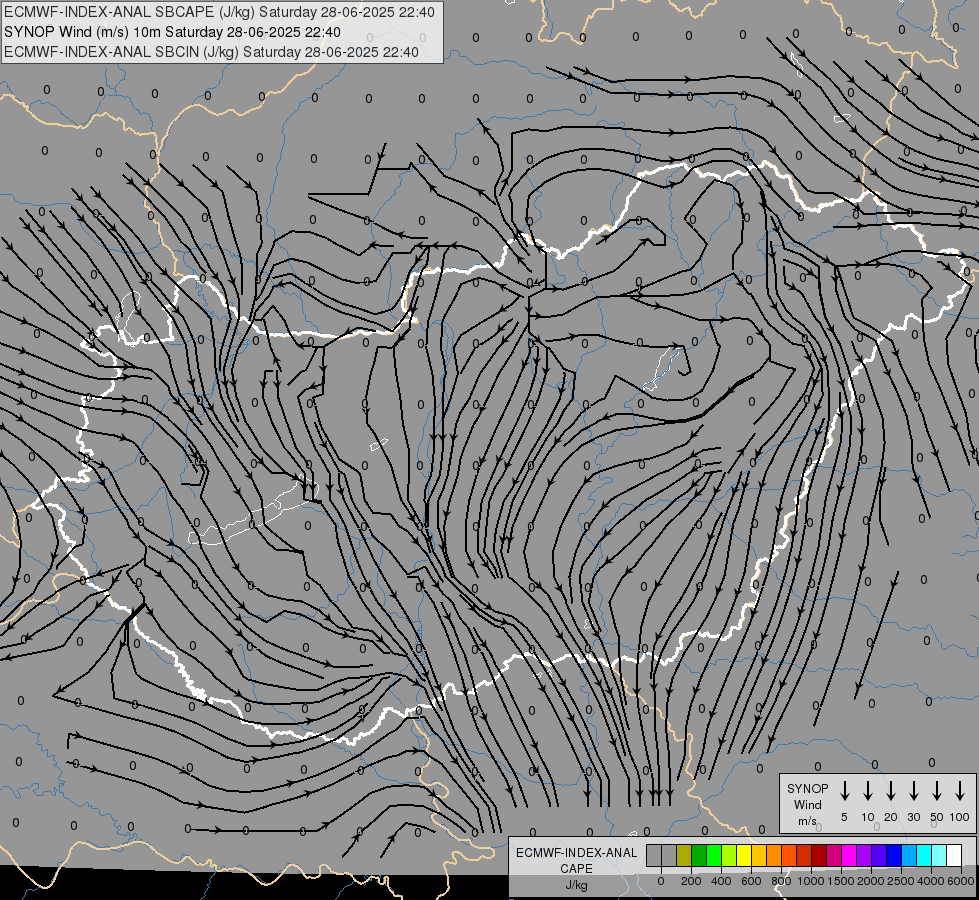
Task: Choose the bright magenta CAPE swatch
Action: pos(849,855)
